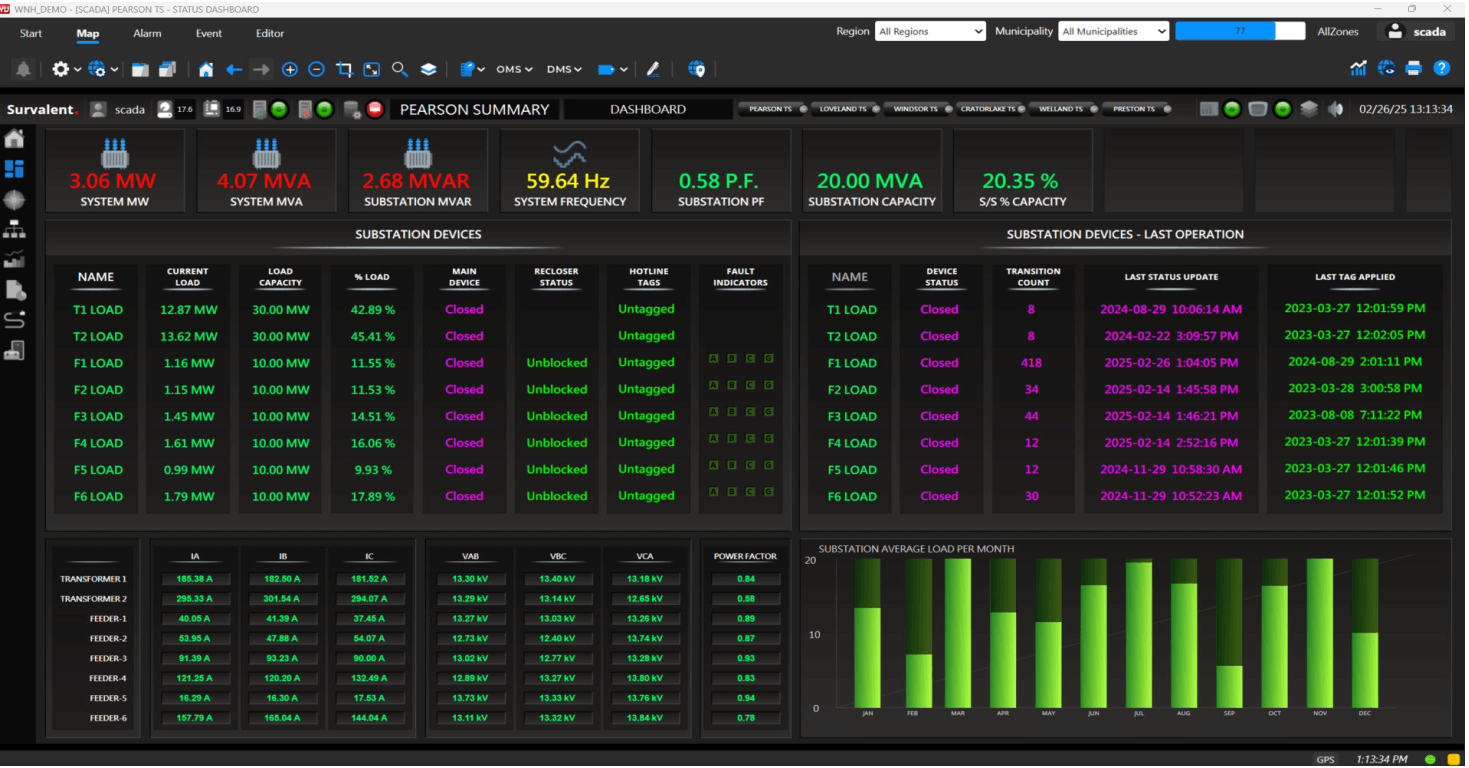Toggle the red stop indicator by database icon
Image resolution: width=1469 pixels, height=768 pixels.
375,109
